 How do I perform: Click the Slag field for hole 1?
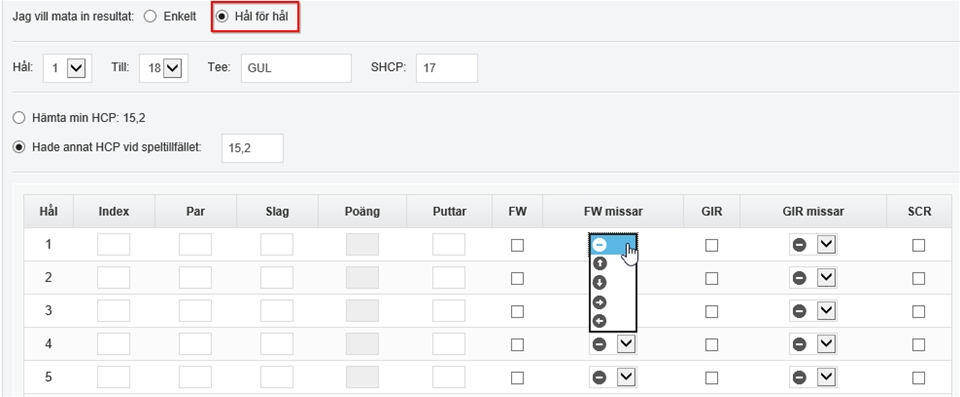pos(277,244)
